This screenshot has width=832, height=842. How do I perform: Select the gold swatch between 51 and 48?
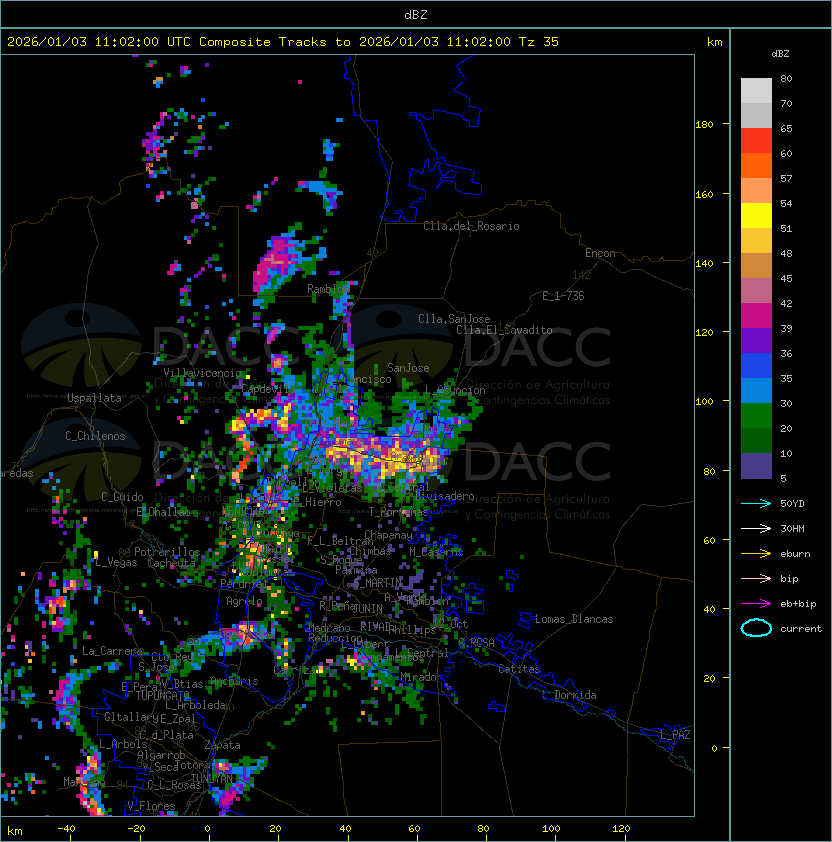click(756, 241)
